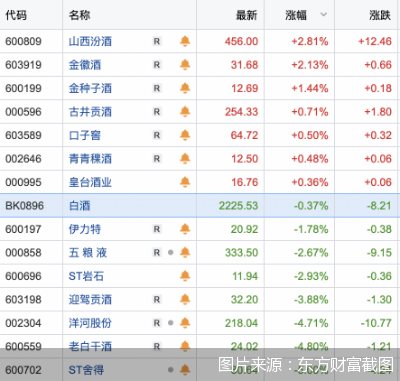Image resolution: width=400 pixels, height=381 pixels.
Task: Click the alert bell for 山西汾酒
Action: 185,41
